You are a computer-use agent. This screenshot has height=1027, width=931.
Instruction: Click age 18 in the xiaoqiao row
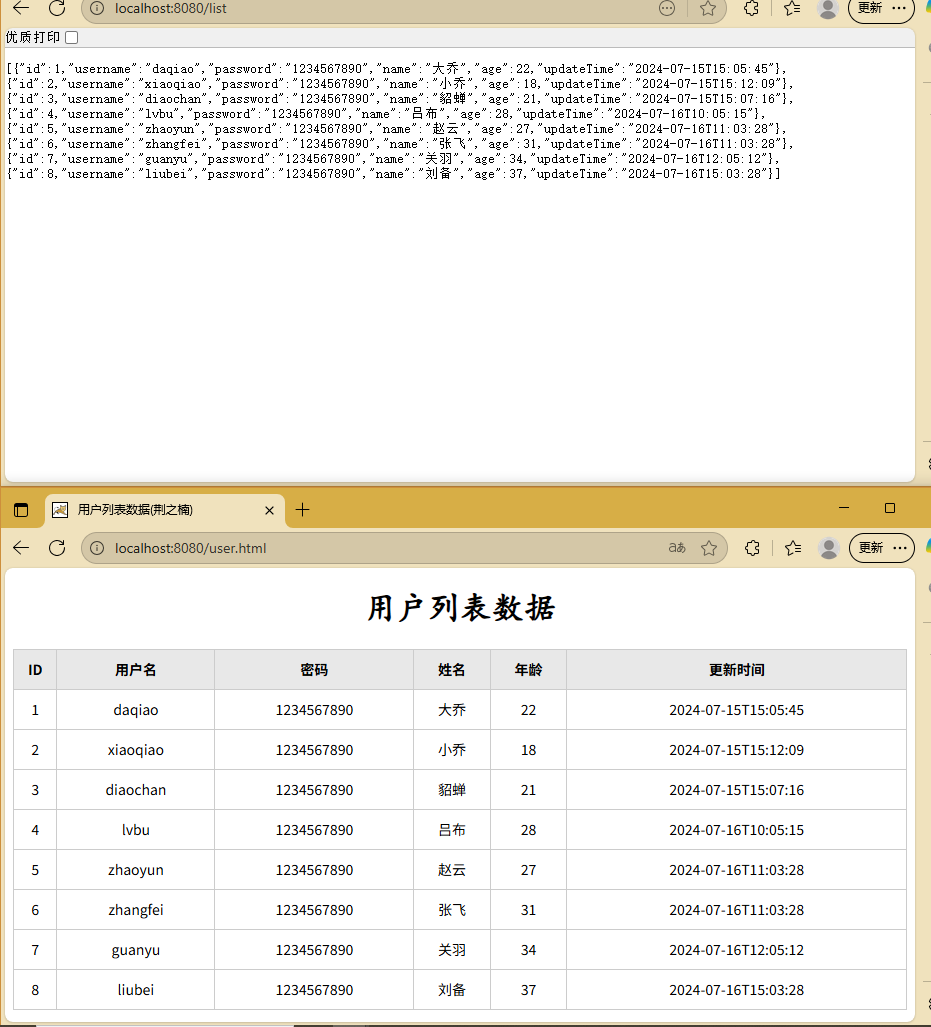pos(528,750)
